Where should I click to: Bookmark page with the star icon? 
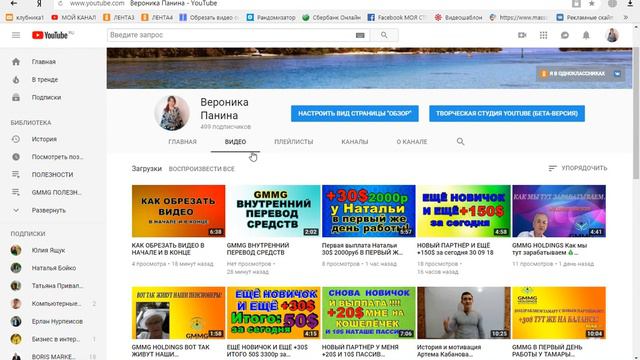[x=591, y=4]
